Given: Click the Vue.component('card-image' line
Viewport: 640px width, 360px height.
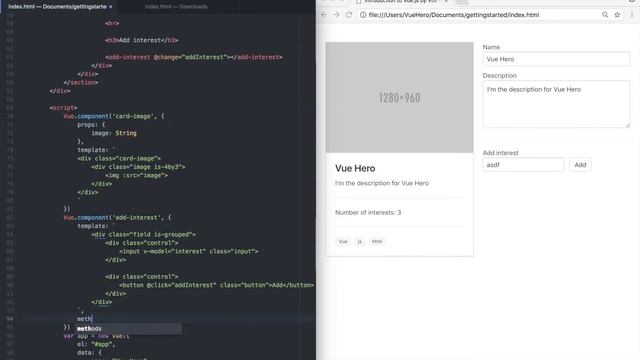Looking at the screenshot, I should 113,116.
